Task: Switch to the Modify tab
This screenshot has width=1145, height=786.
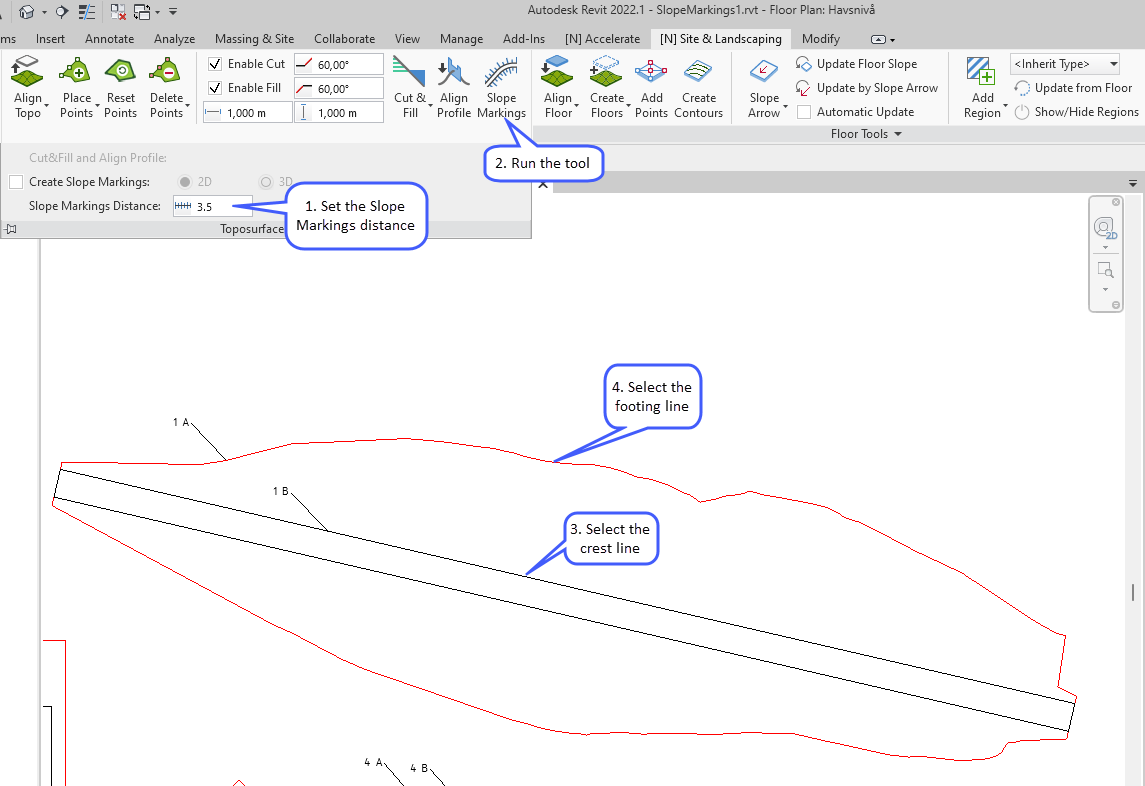Action: click(821, 39)
